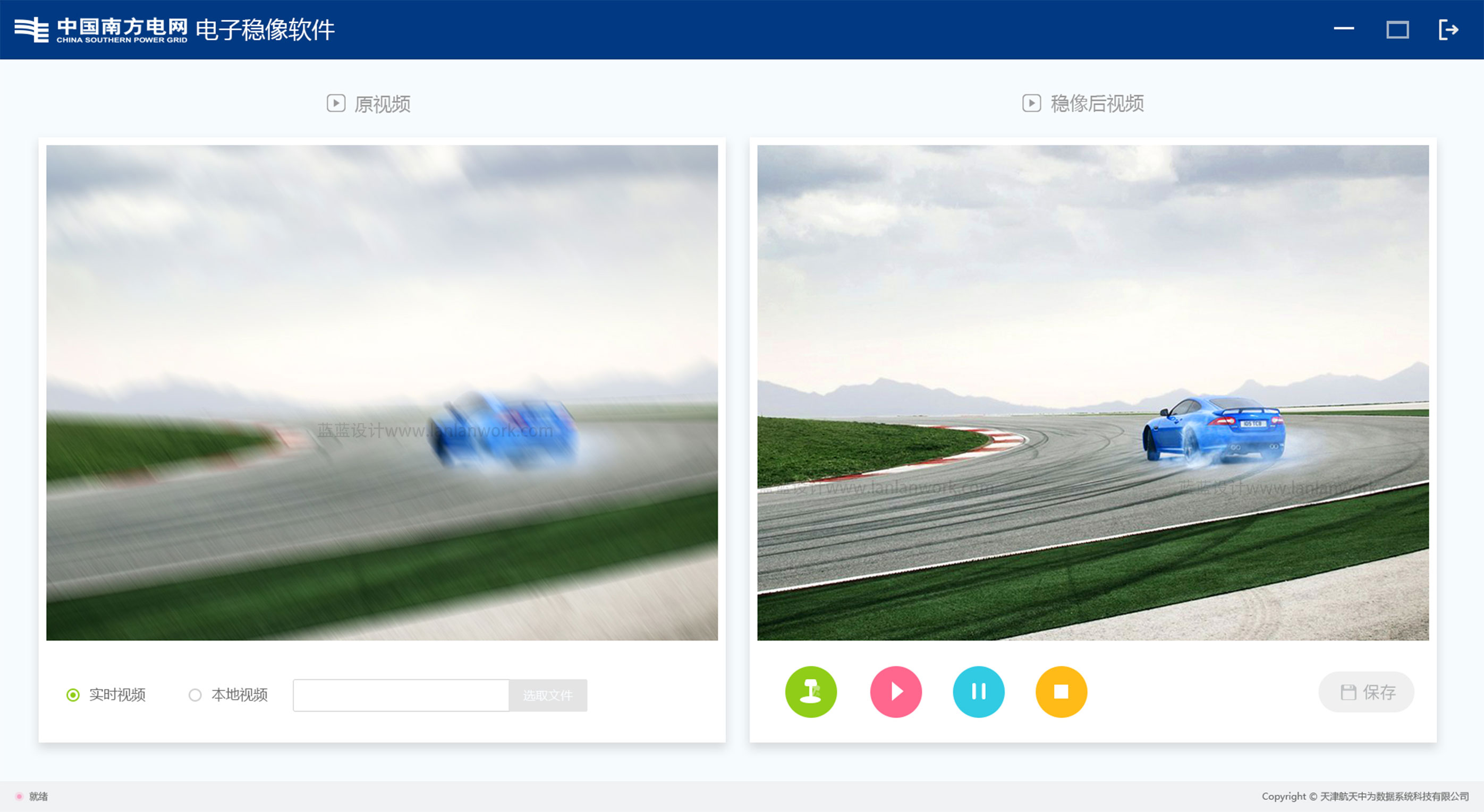
Task: Toggle the 就绪 status indicator bottom left
Action: click(18, 796)
